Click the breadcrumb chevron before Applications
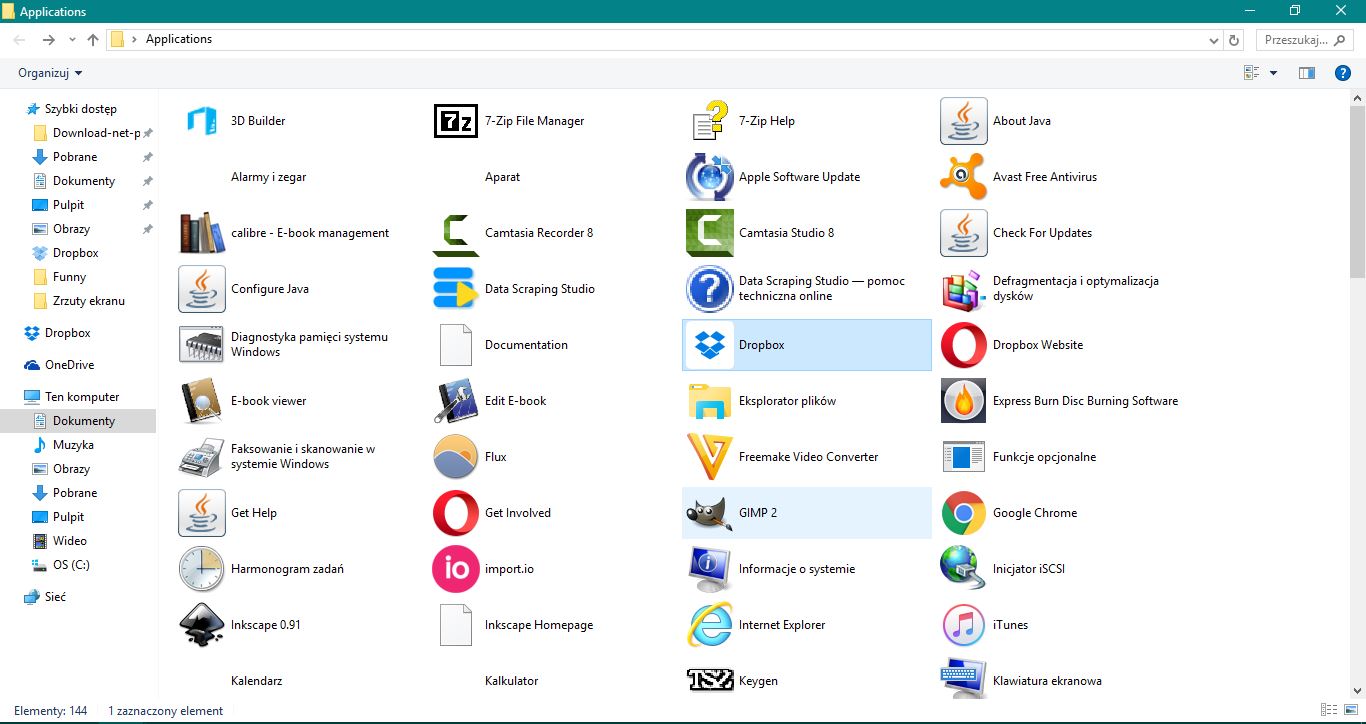The image size is (1366, 724). [x=134, y=40]
